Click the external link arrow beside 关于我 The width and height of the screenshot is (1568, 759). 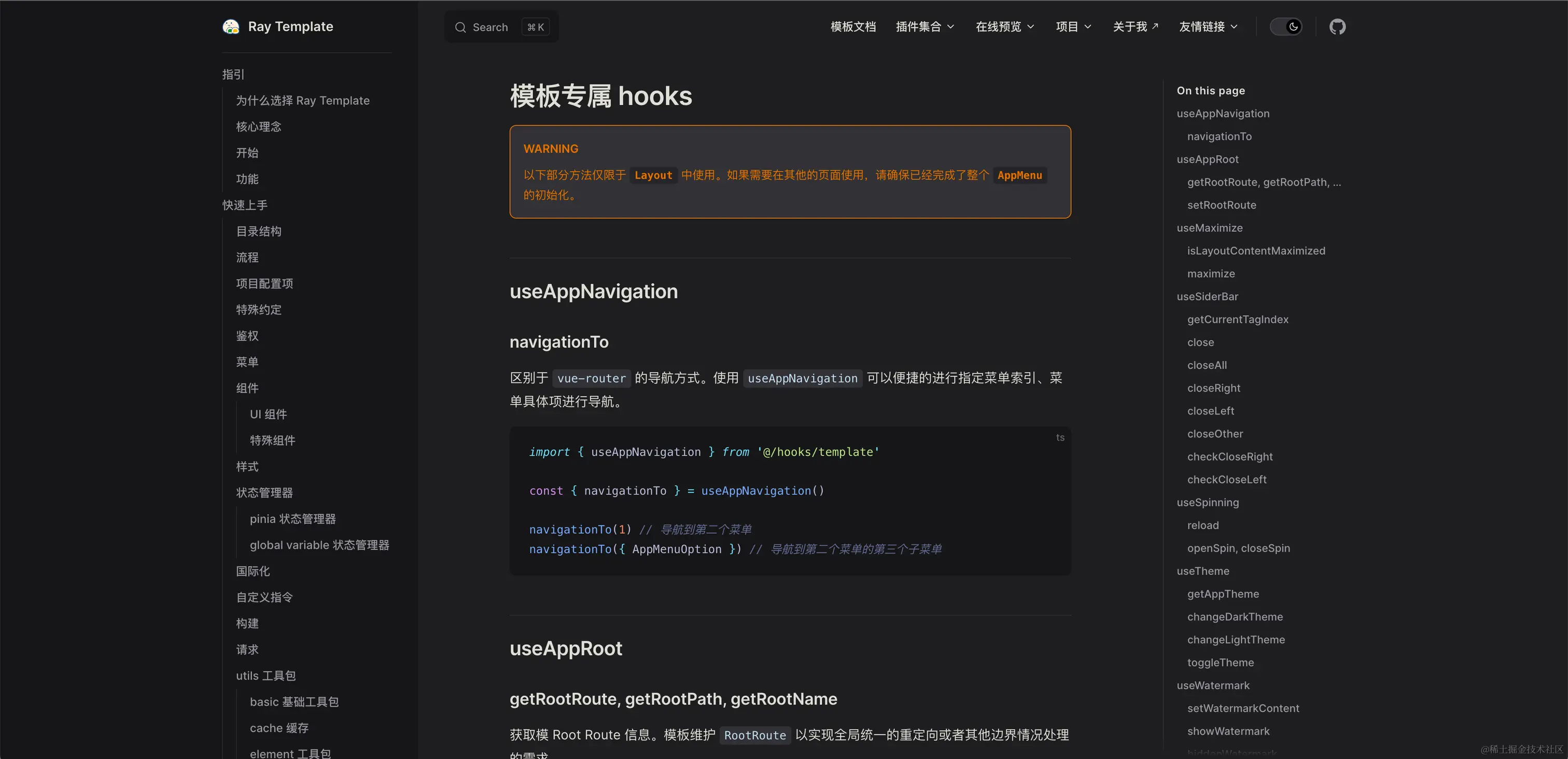pyautogui.click(x=1155, y=26)
